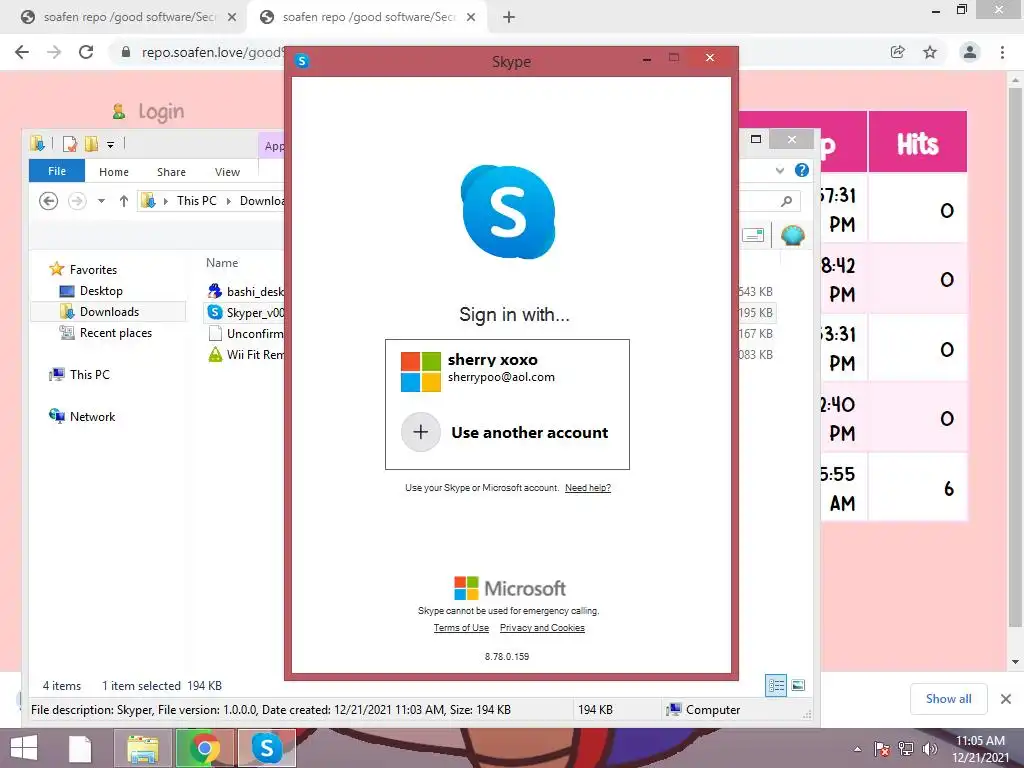Select the sherry xoxo Microsoft account

[x=507, y=370]
